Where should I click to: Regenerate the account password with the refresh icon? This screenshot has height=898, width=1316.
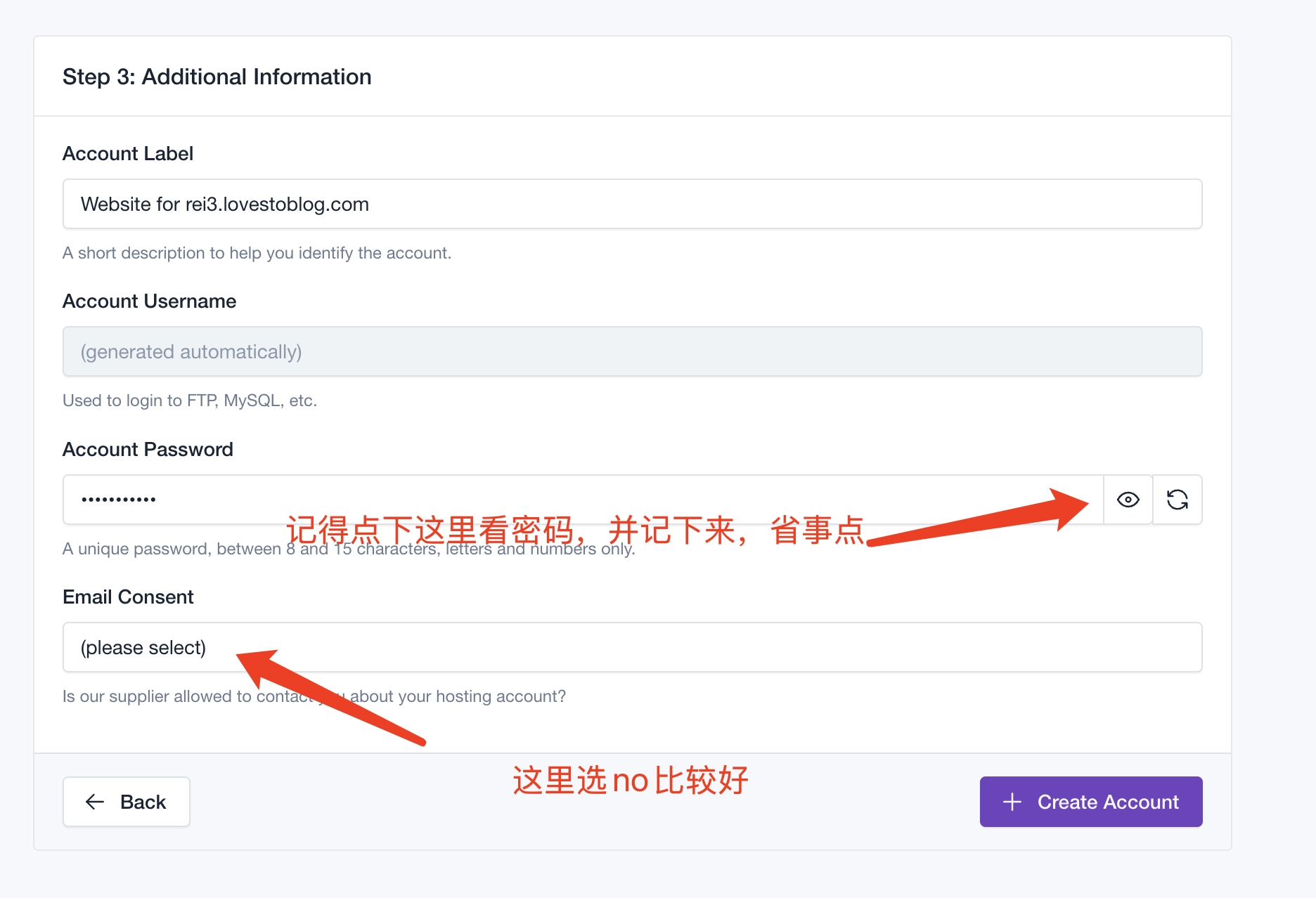click(x=1178, y=500)
